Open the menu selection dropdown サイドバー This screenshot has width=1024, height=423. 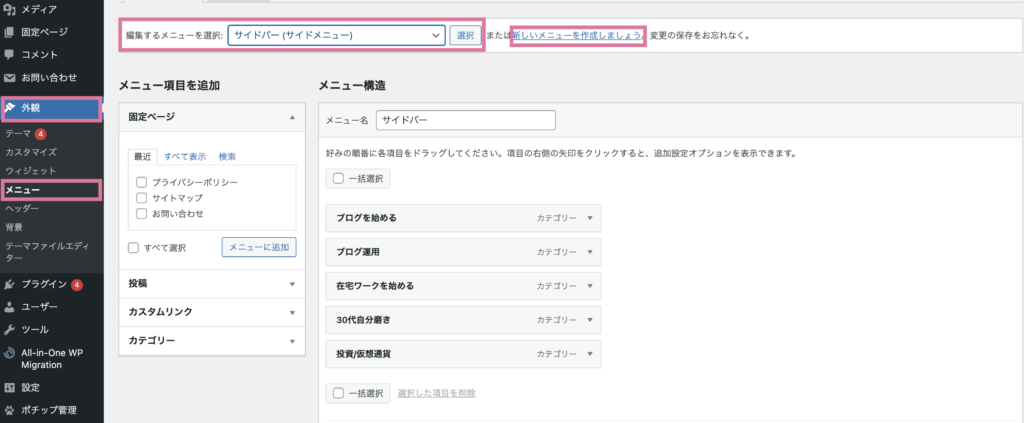[336, 35]
